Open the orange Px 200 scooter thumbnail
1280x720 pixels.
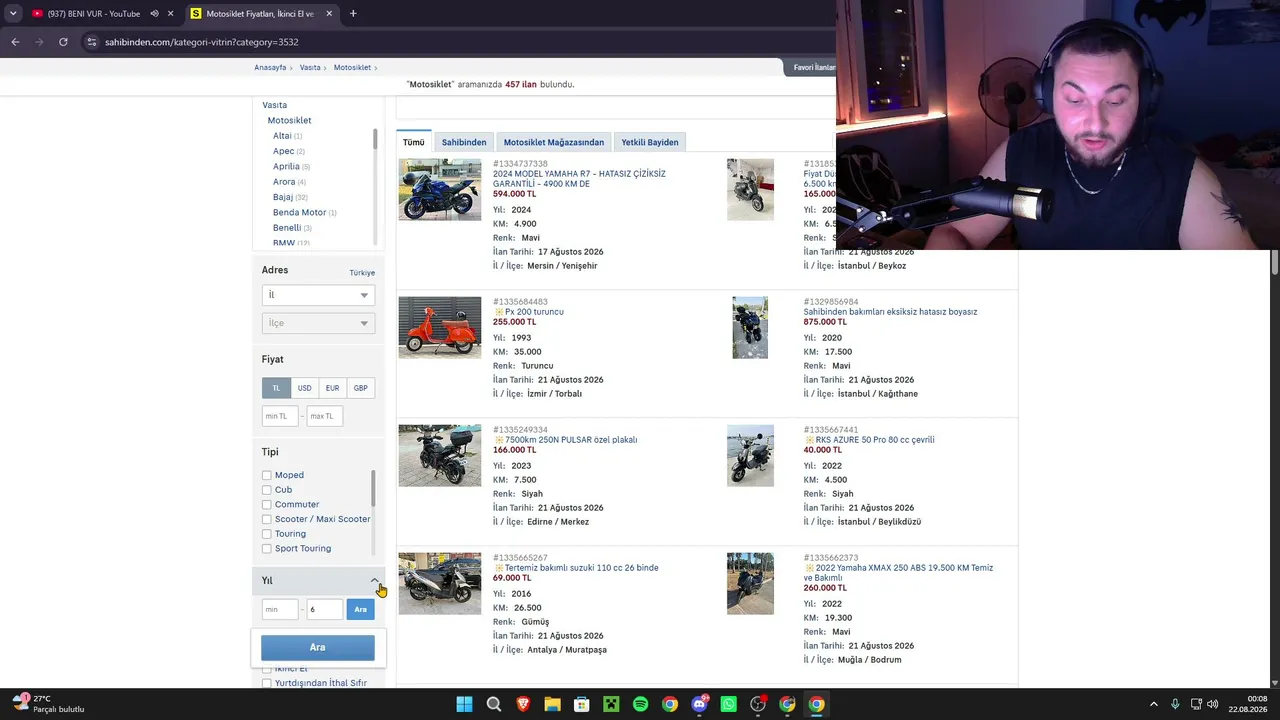(440, 327)
